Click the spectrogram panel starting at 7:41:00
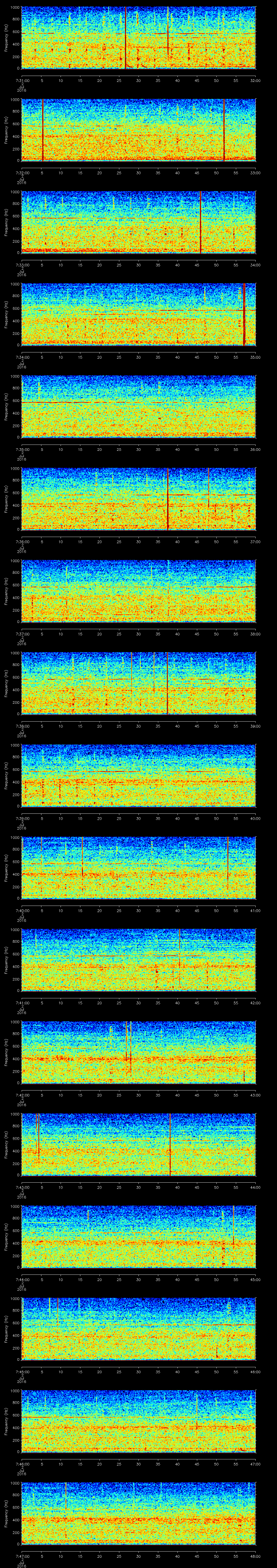Viewport: 277px width, 1568px height. pyautogui.click(x=139, y=960)
